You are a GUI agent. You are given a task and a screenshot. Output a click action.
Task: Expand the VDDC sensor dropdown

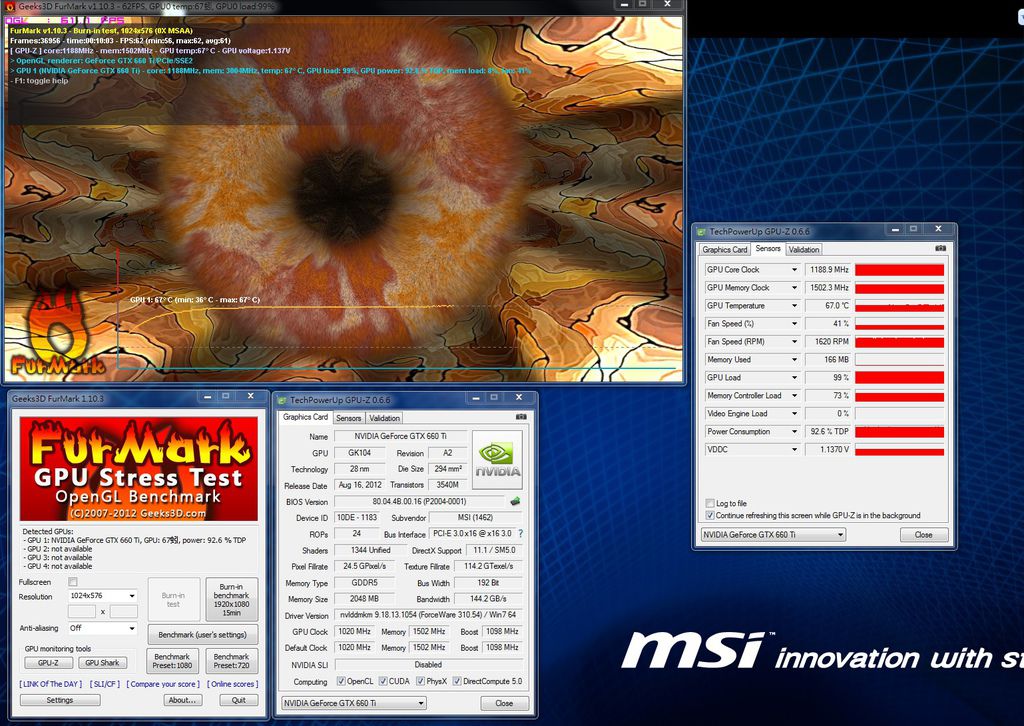click(x=794, y=450)
